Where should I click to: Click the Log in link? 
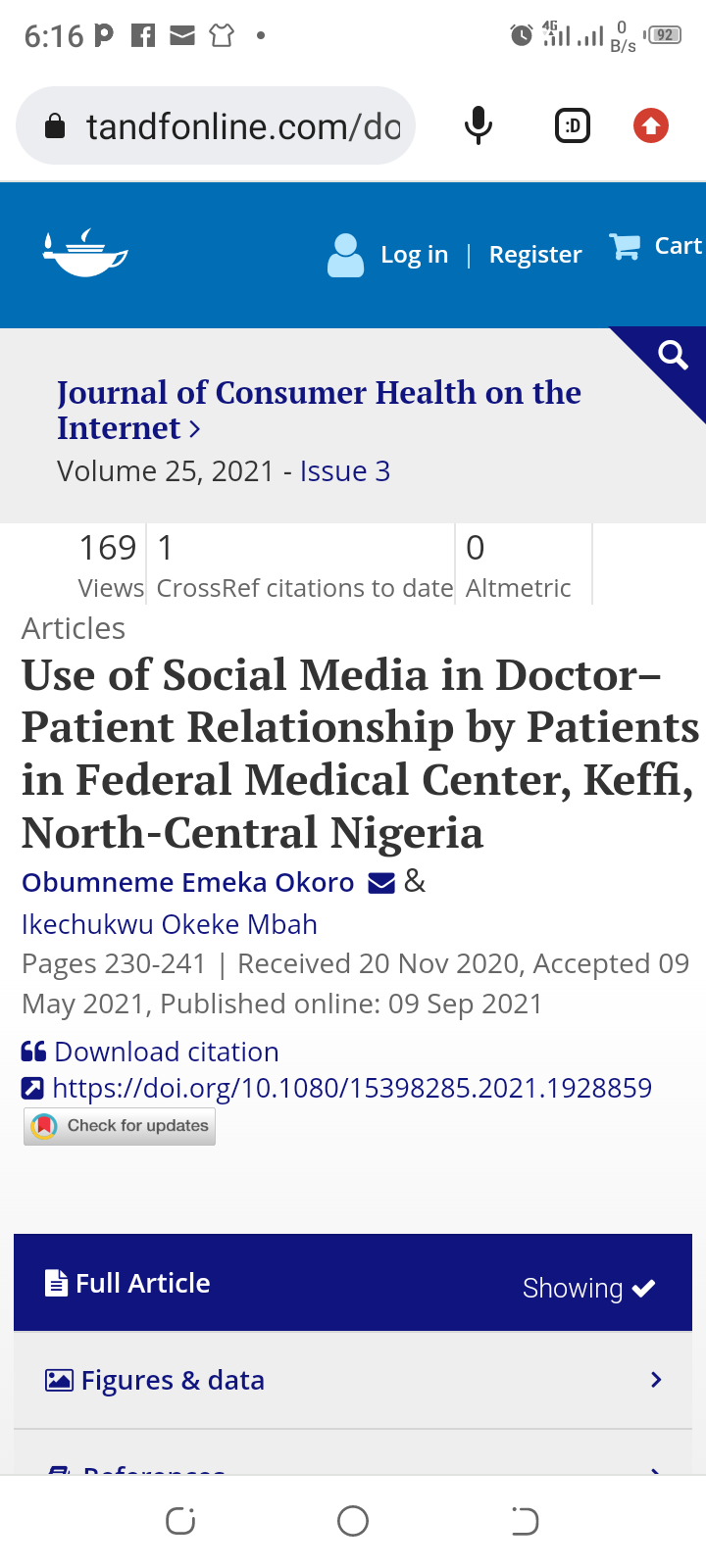tap(414, 255)
